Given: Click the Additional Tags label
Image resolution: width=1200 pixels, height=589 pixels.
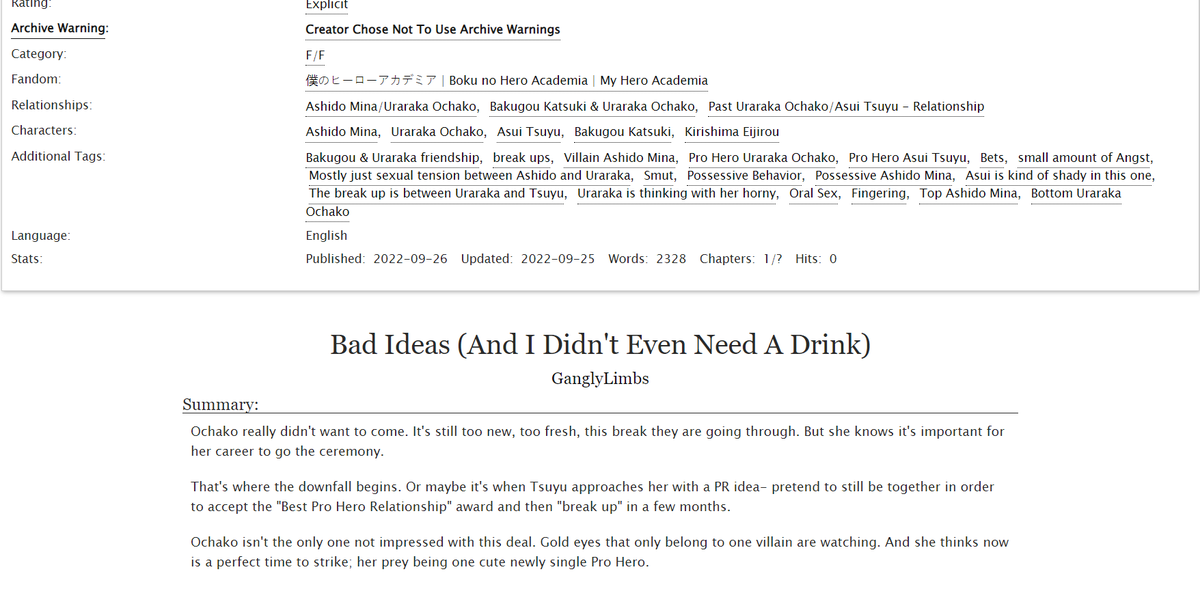Looking at the screenshot, I should pyautogui.click(x=58, y=157).
